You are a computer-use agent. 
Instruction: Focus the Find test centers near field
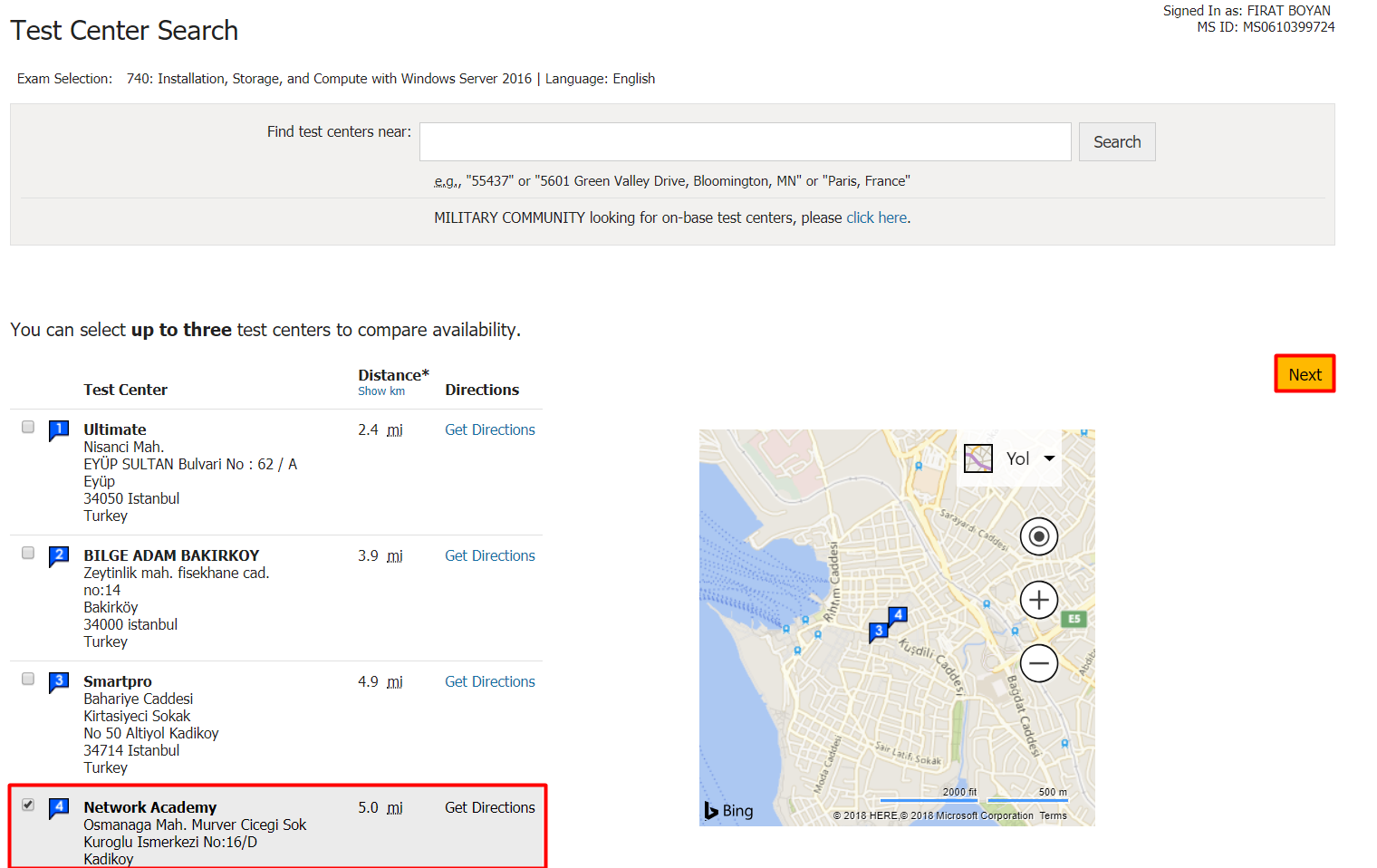point(745,142)
